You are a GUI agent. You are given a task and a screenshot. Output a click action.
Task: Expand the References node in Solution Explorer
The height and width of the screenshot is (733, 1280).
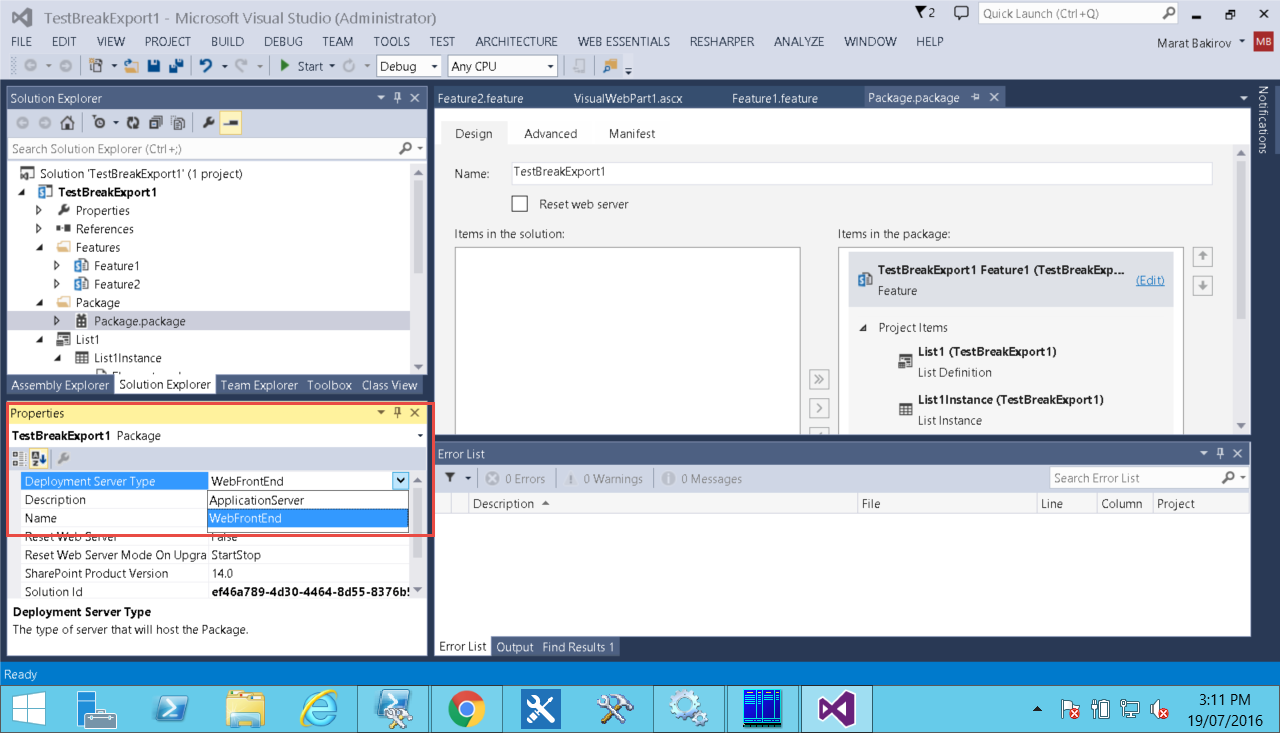pyautogui.click(x=39, y=229)
